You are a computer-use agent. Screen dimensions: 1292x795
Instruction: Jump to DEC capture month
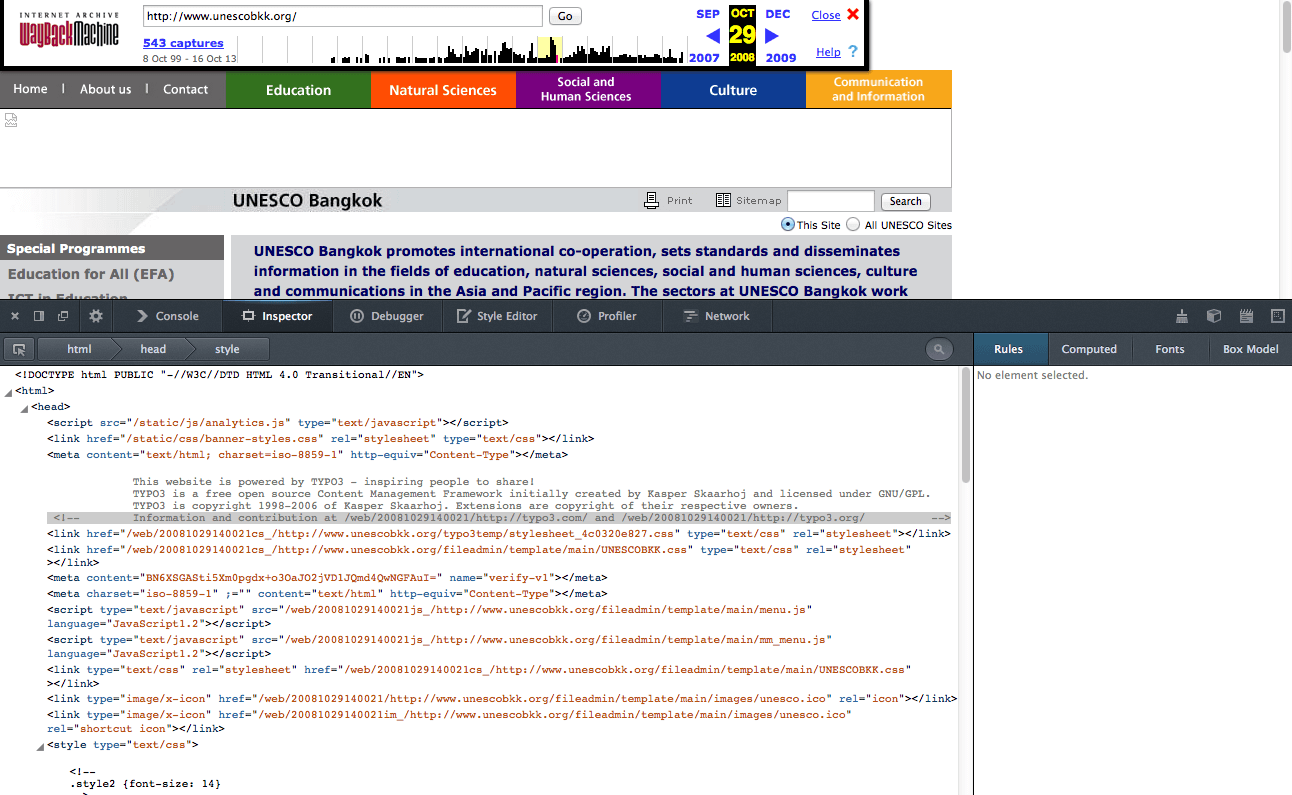pyautogui.click(x=778, y=14)
